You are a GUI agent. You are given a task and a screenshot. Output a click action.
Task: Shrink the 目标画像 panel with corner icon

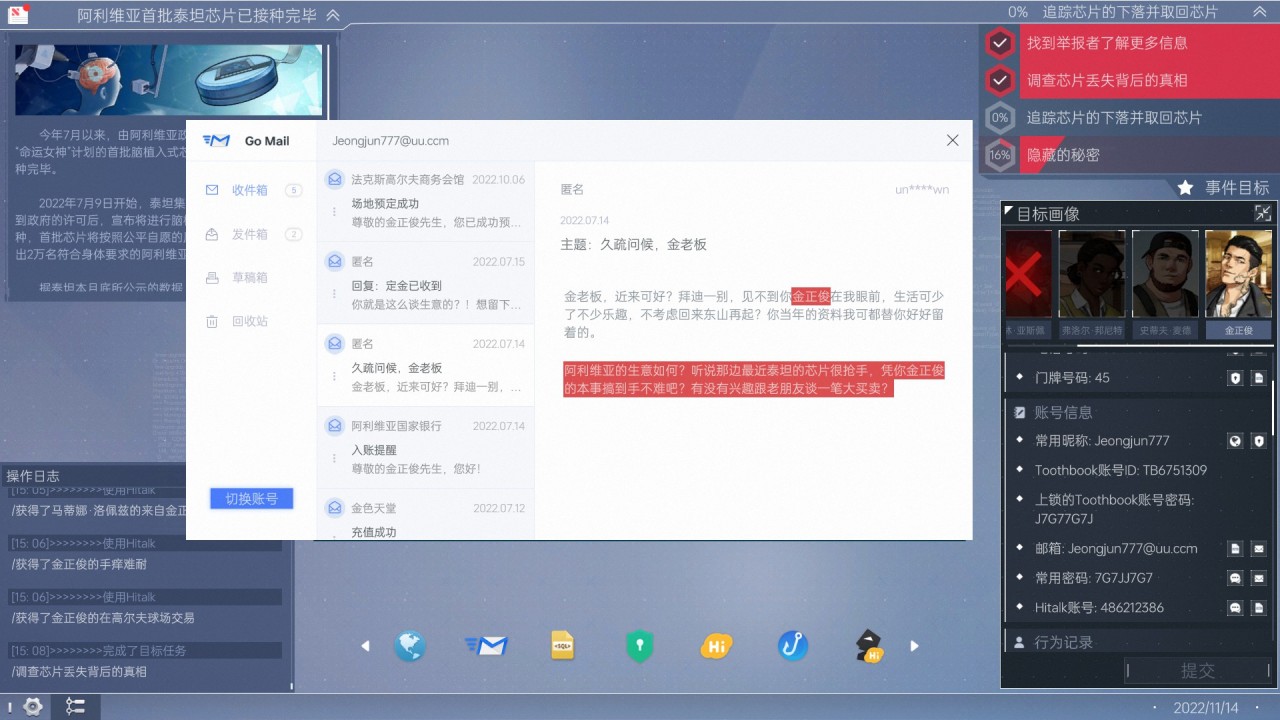1264,213
